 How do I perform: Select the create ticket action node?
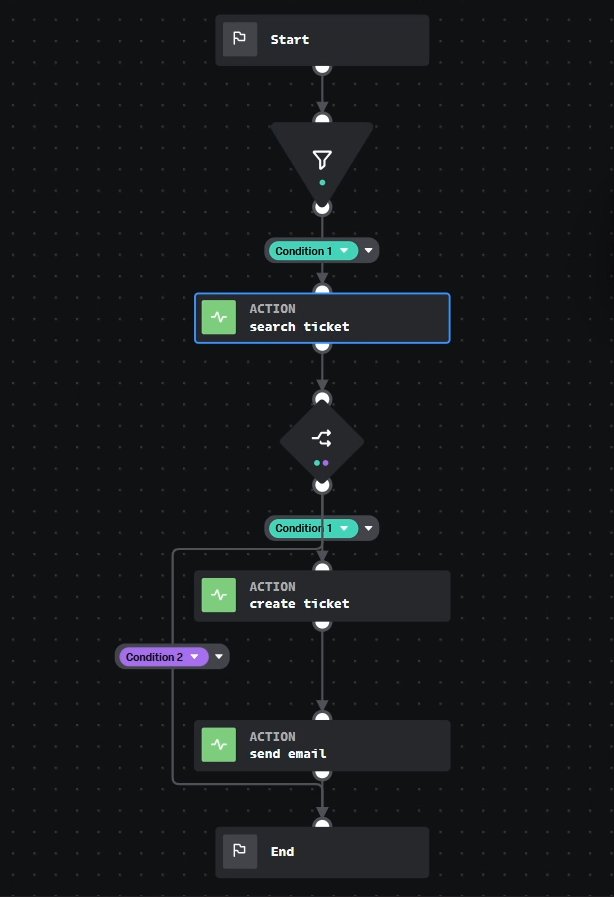pyautogui.click(x=322, y=596)
